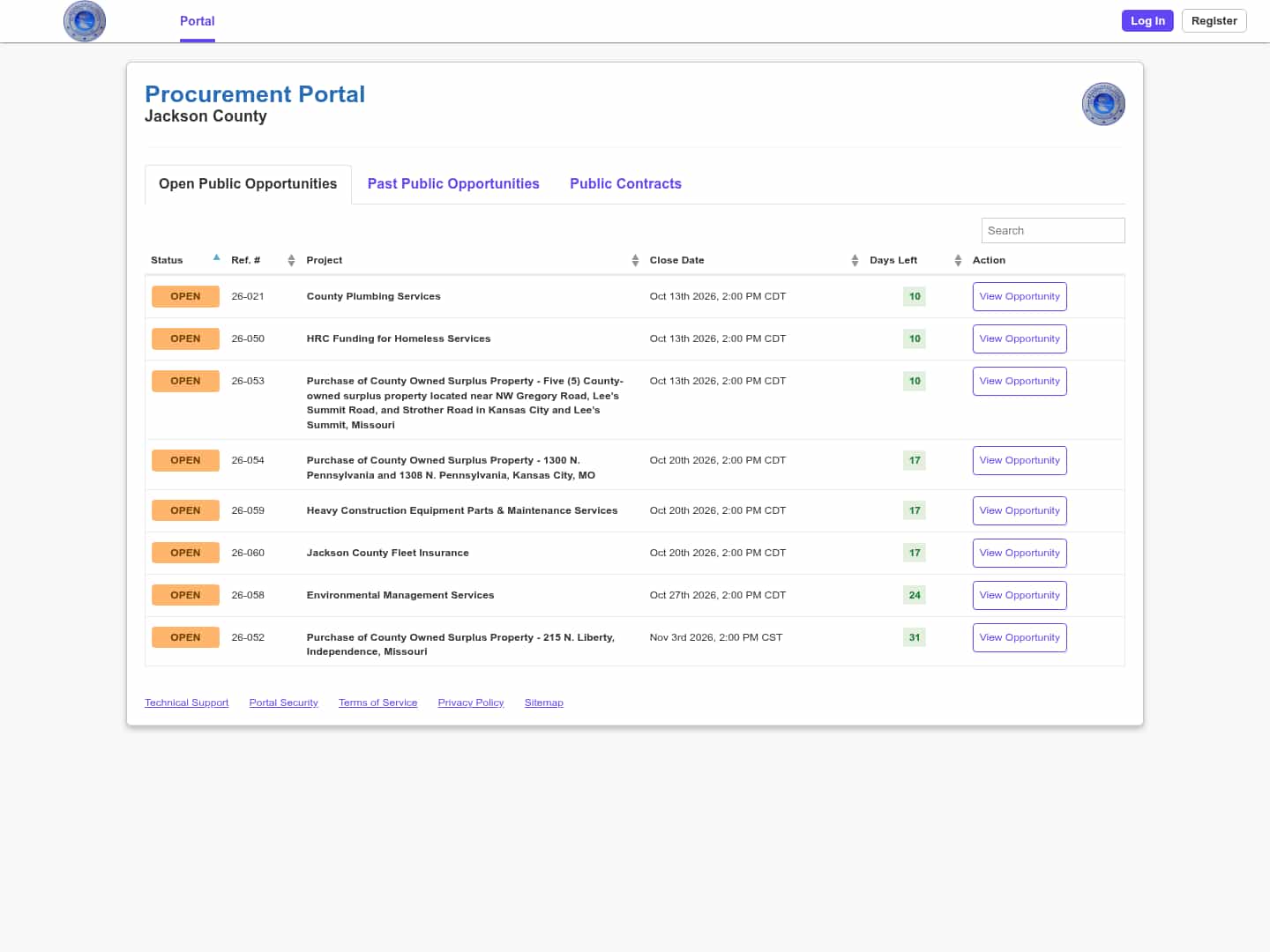Open the Terms of Service link

coord(377,703)
